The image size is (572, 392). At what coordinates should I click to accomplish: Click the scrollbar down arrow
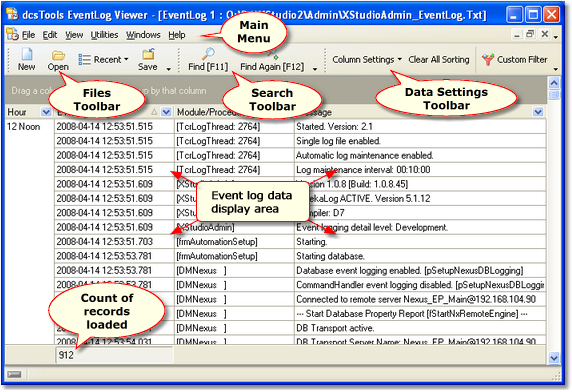[x=554, y=358]
